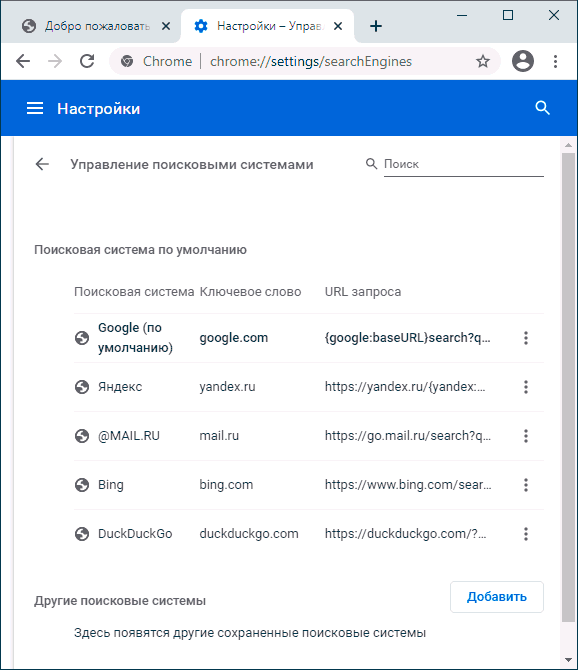Focus the Поиск input field
The height and width of the screenshot is (670, 578).
pyautogui.click(x=464, y=164)
